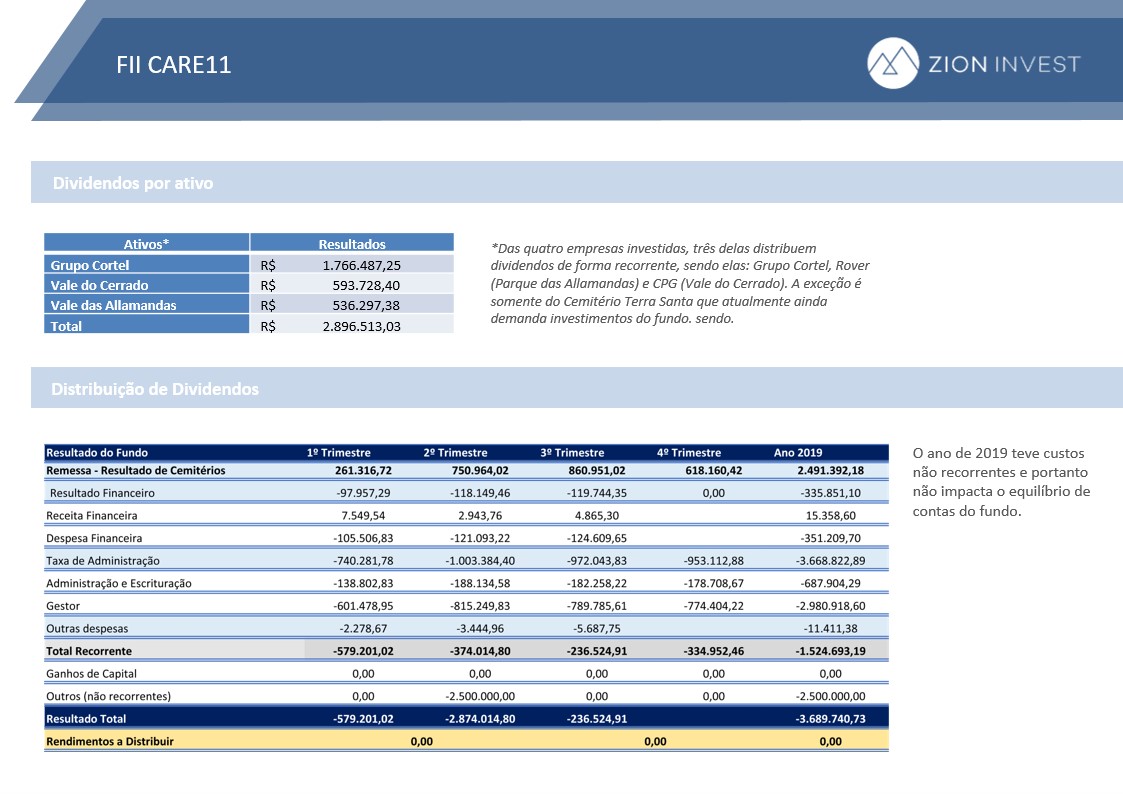Select the Resultado Financeiro row label

click(x=102, y=493)
